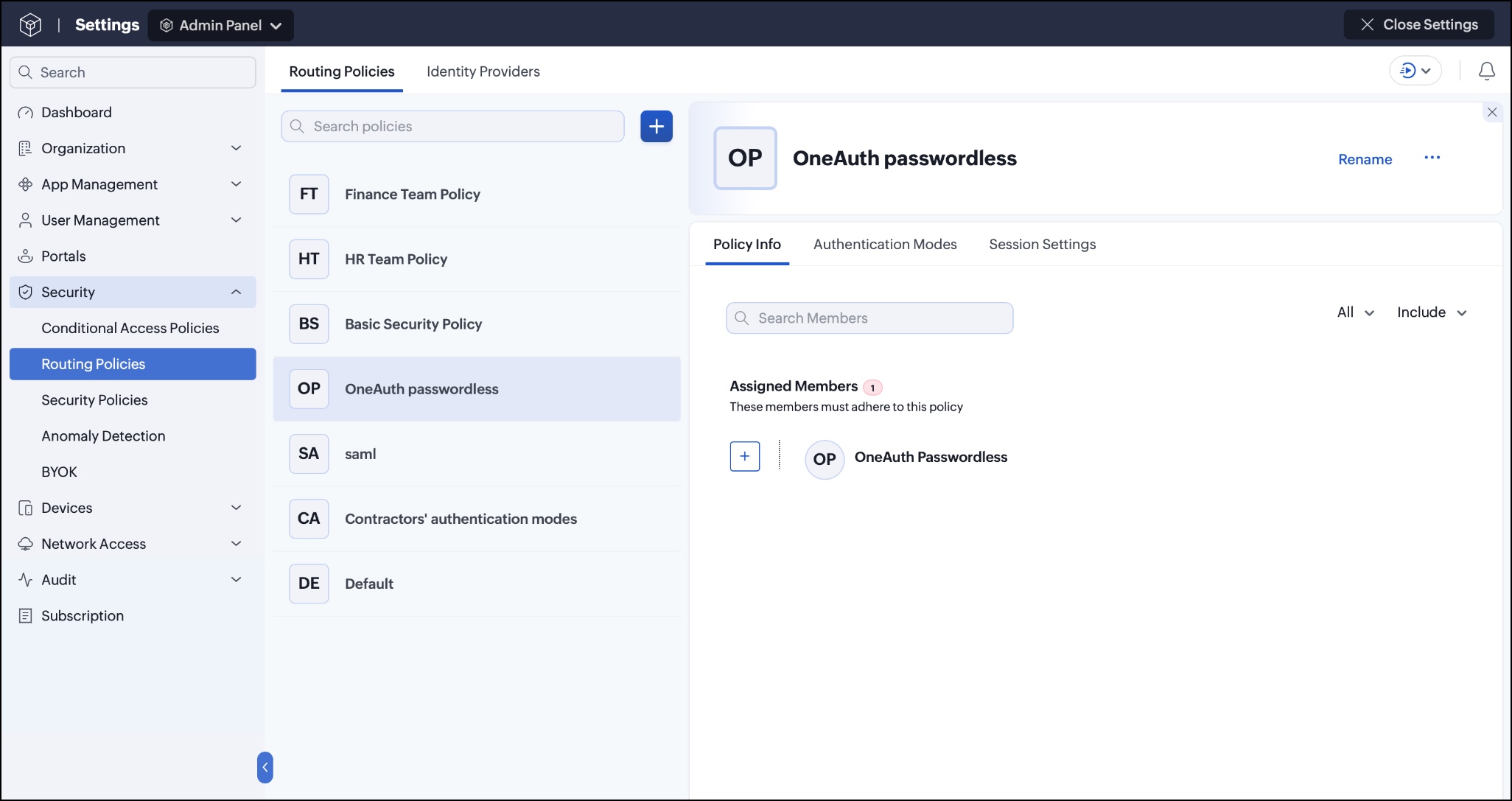
Task: Click the HT policy avatar
Action: pos(309,259)
